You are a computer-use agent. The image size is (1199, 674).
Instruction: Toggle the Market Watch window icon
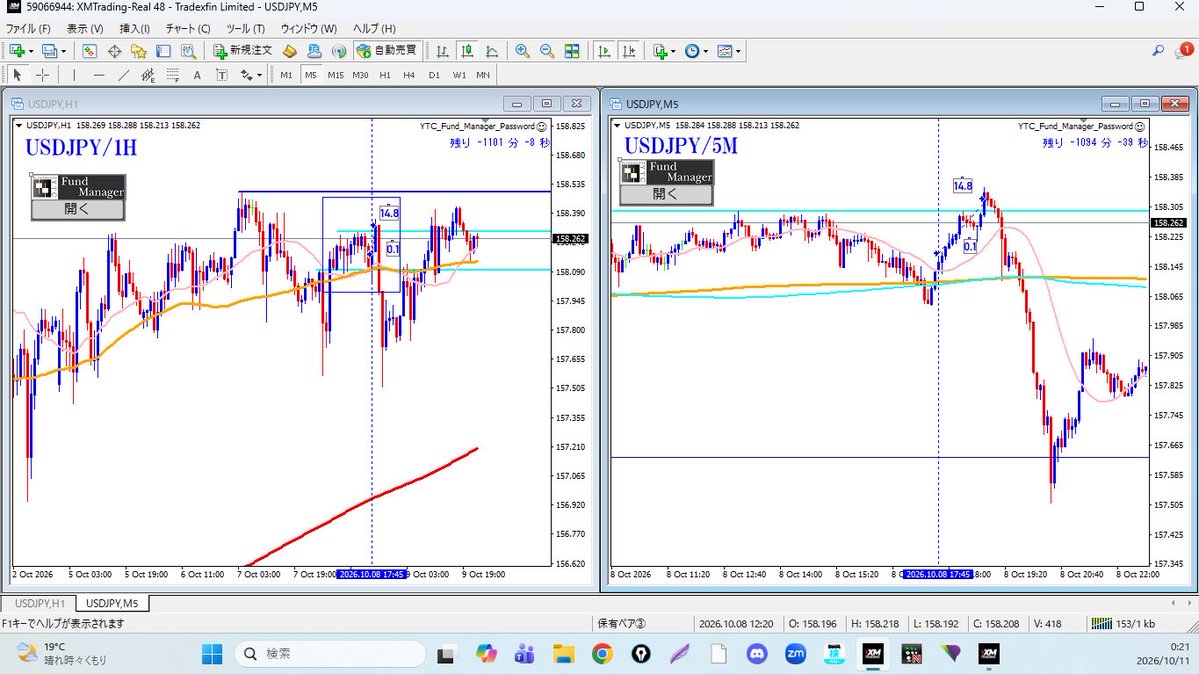click(x=89, y=51)
